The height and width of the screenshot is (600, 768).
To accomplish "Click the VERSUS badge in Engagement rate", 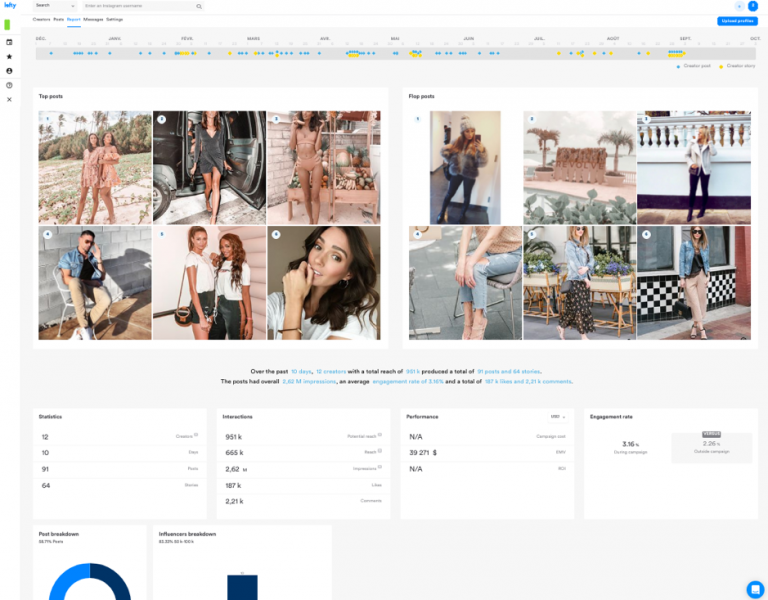I will click(x=711, y=434).
